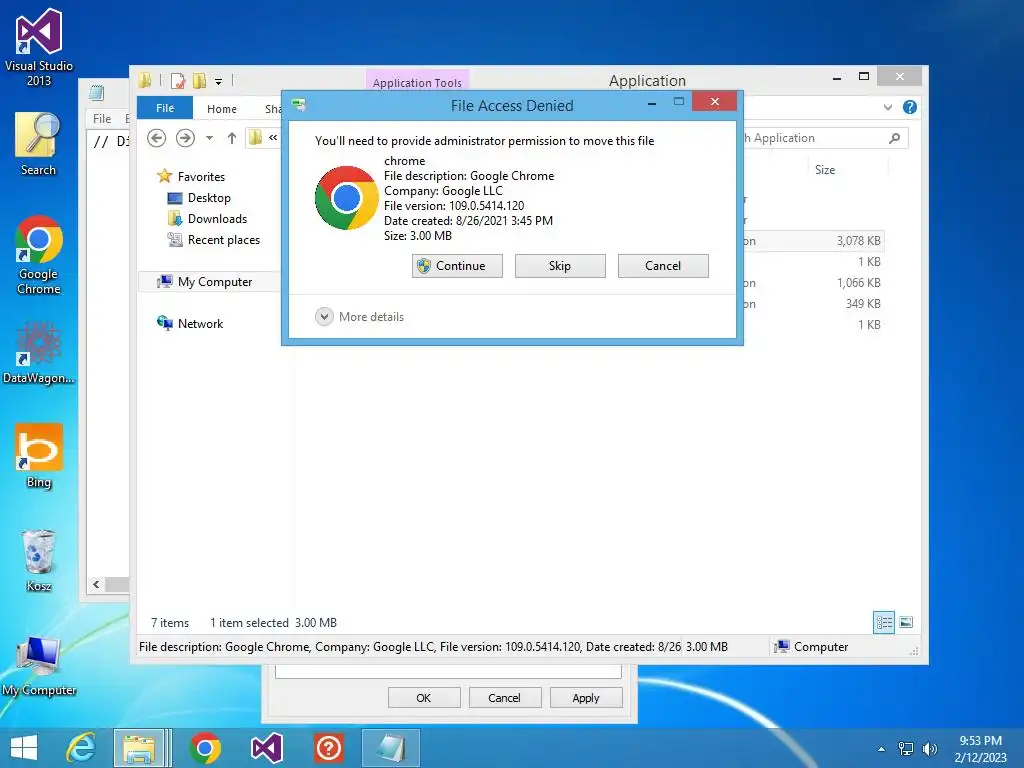
Task: Click the New folder quick access icon
Action: (x=199, y=81)
